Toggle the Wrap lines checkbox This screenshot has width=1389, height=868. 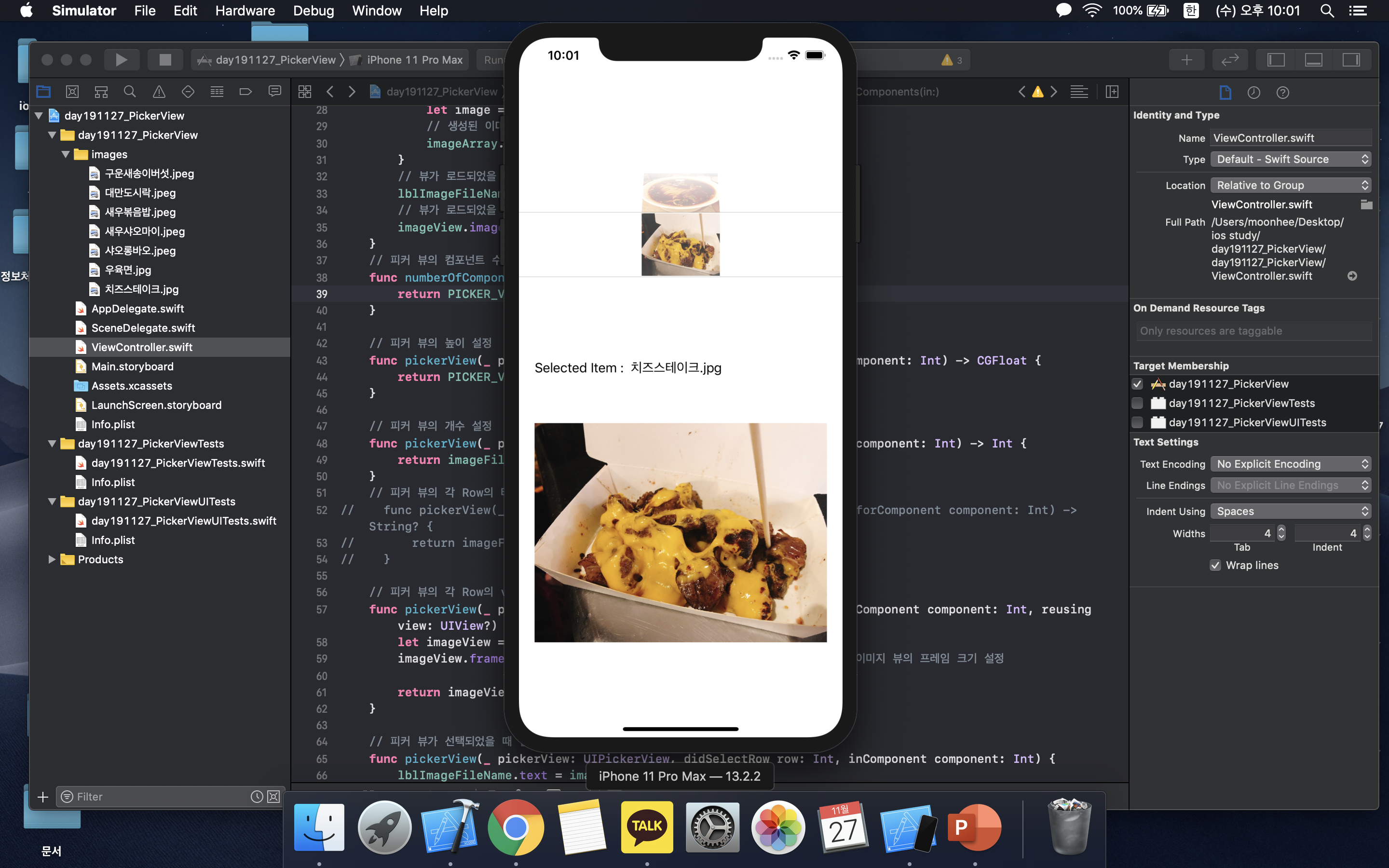(1216, 566)
